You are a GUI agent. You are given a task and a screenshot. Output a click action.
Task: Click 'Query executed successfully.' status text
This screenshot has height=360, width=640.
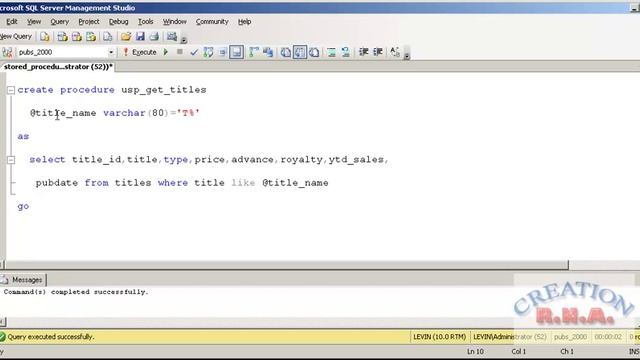[51, 337]
